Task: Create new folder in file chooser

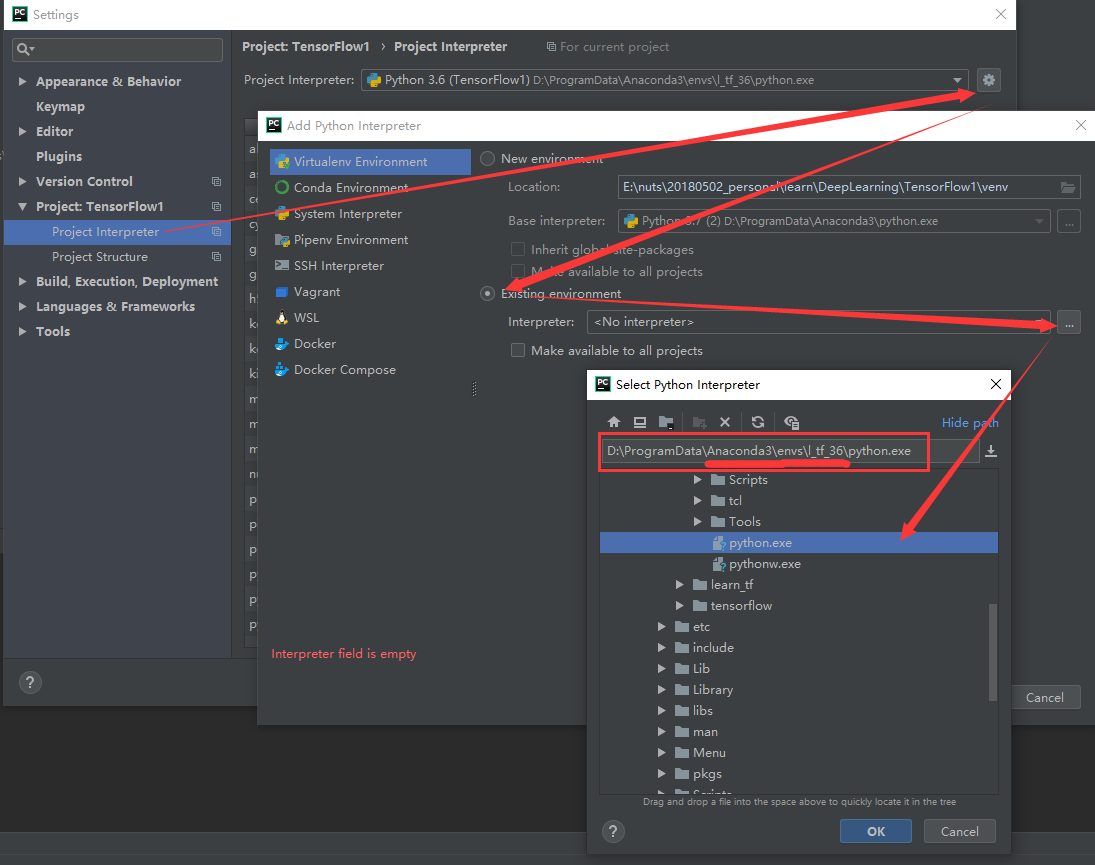Action: (x=699, y=422)
